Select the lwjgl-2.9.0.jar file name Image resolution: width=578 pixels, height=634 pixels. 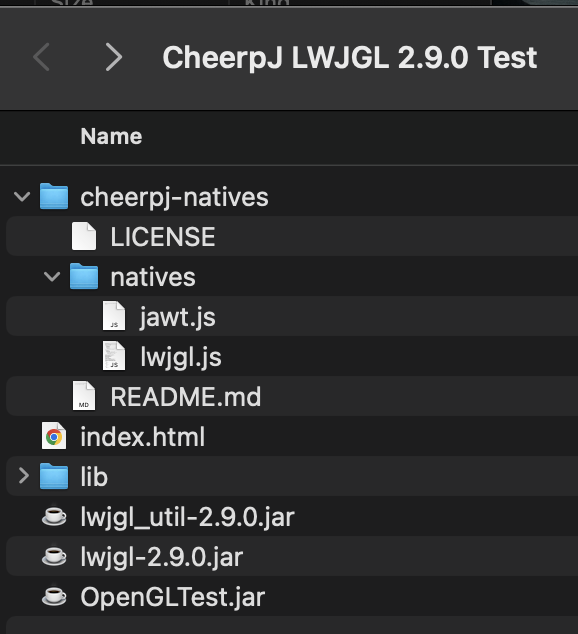(162, 558)
